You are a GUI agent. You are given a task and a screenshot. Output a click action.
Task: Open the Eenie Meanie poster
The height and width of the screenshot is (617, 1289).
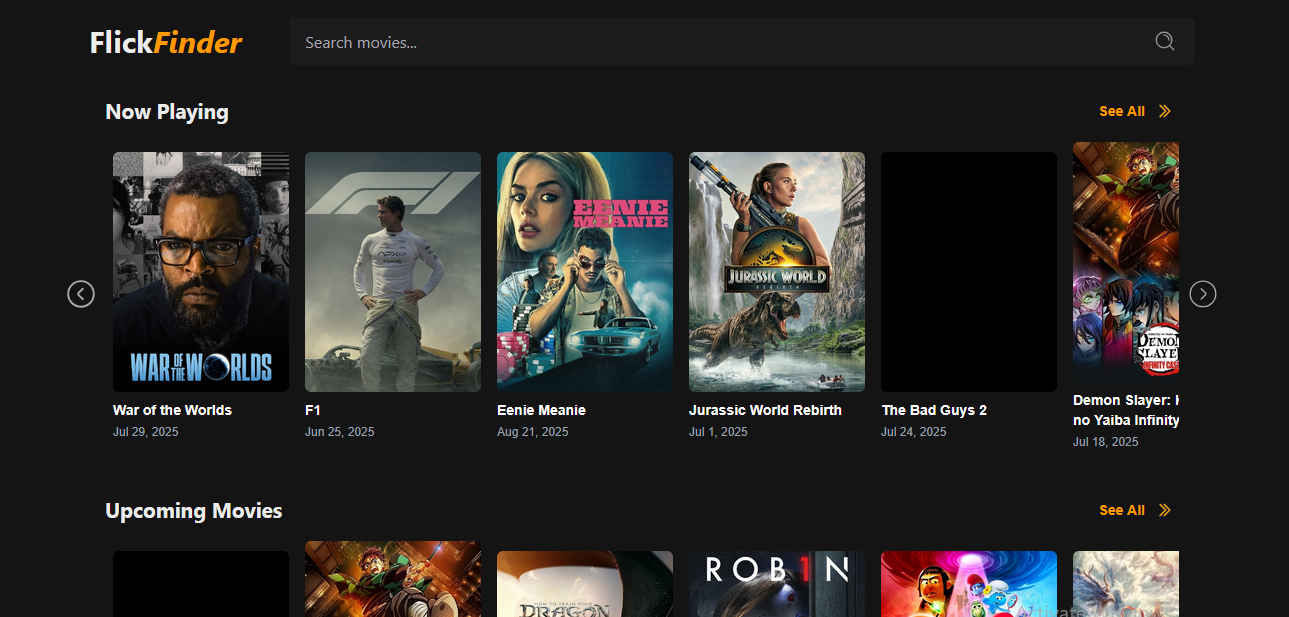pyautogui.click(x=585, y=272)
